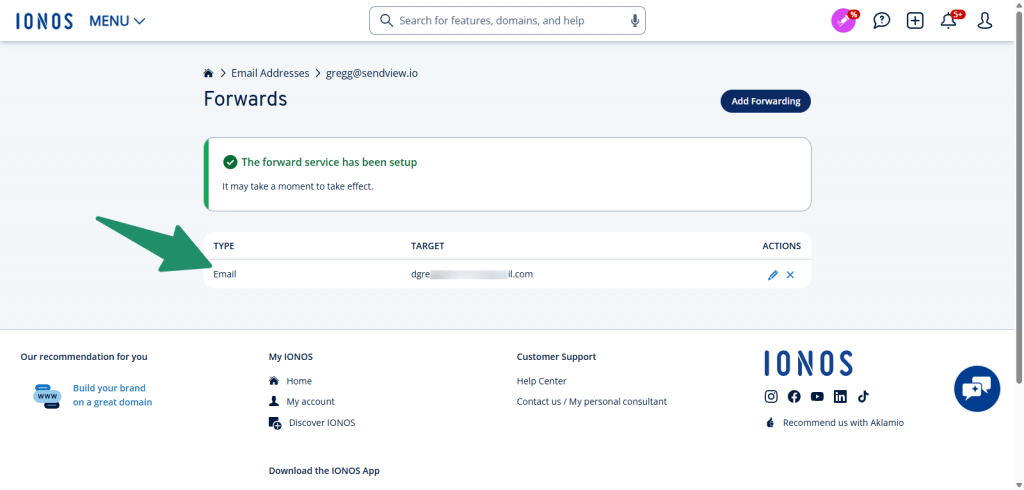
Task: Open the Help Center link
Action: pyautogui.click(x=541, y=381)
